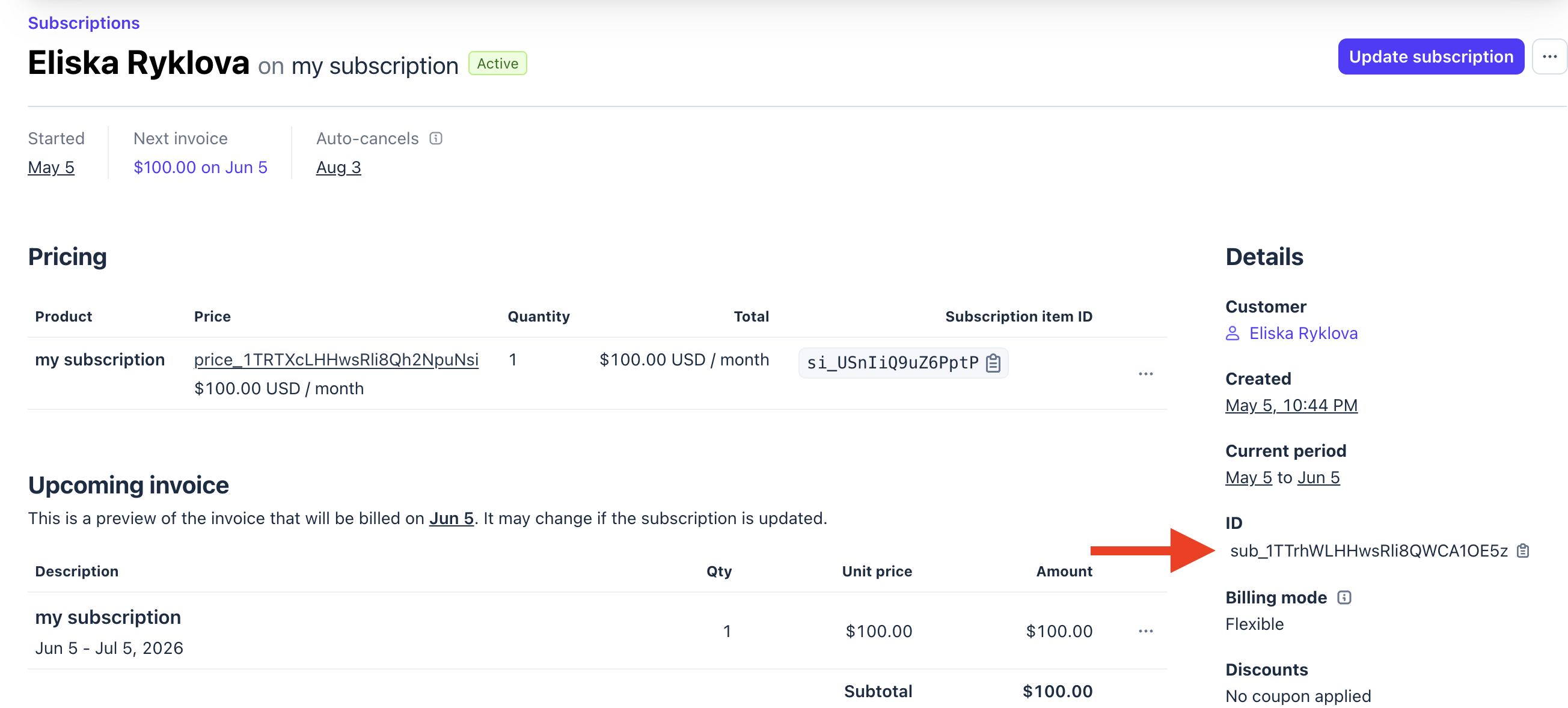Click 'No coupon applied' text

tap(1297, 696)
